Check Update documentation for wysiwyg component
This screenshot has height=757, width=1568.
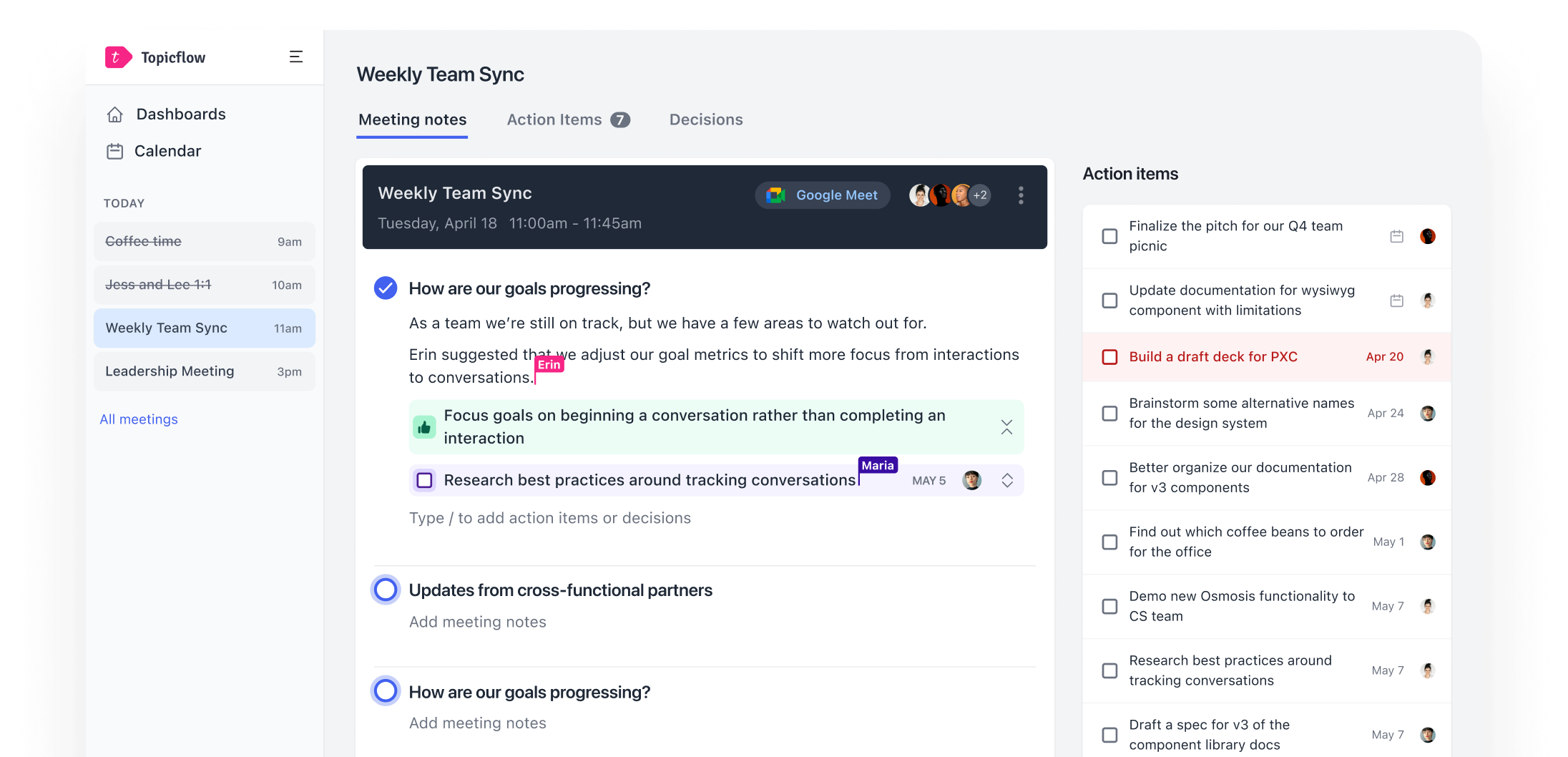pyautogui.click(x=1109, y=301)
